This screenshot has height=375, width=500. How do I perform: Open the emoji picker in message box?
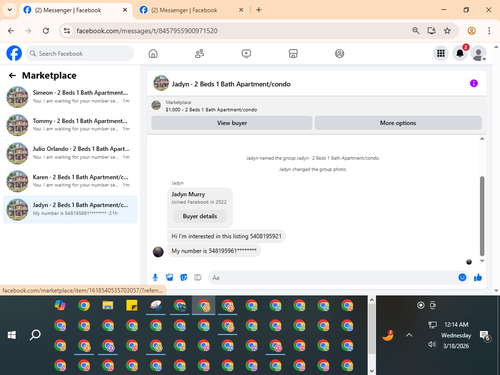tap(462, 277)
